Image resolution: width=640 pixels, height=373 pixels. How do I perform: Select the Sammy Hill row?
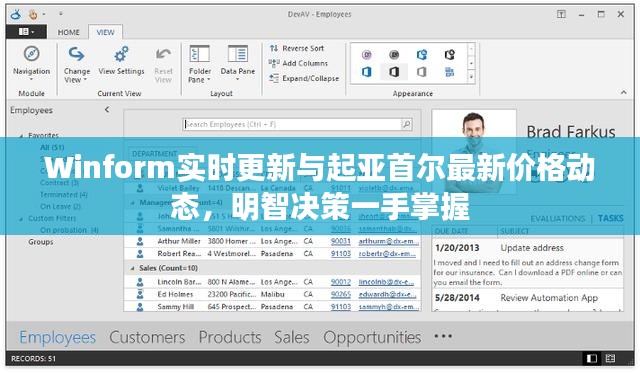(x=272, y=306)
